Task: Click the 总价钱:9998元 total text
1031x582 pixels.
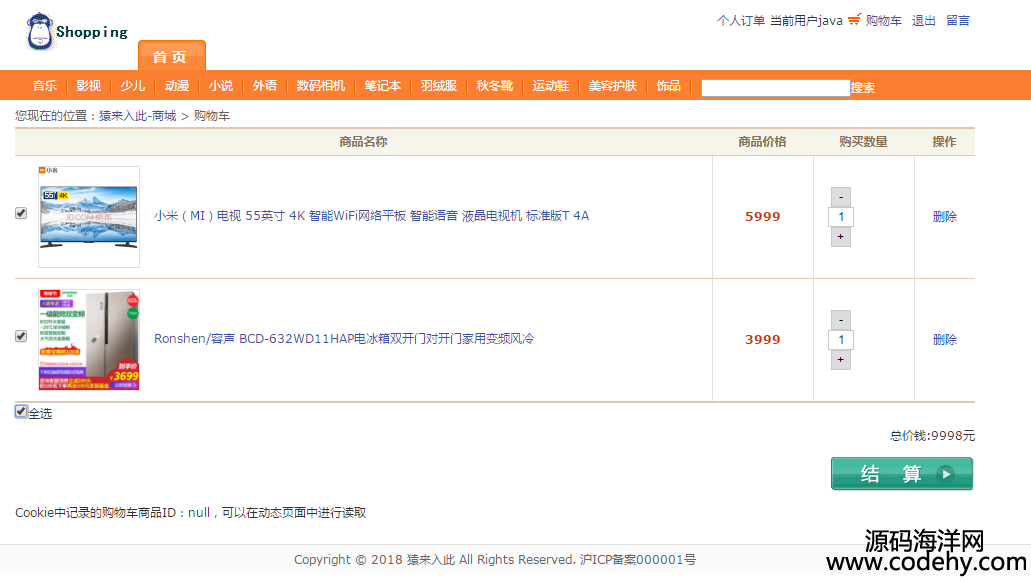Action: [932, 435]
